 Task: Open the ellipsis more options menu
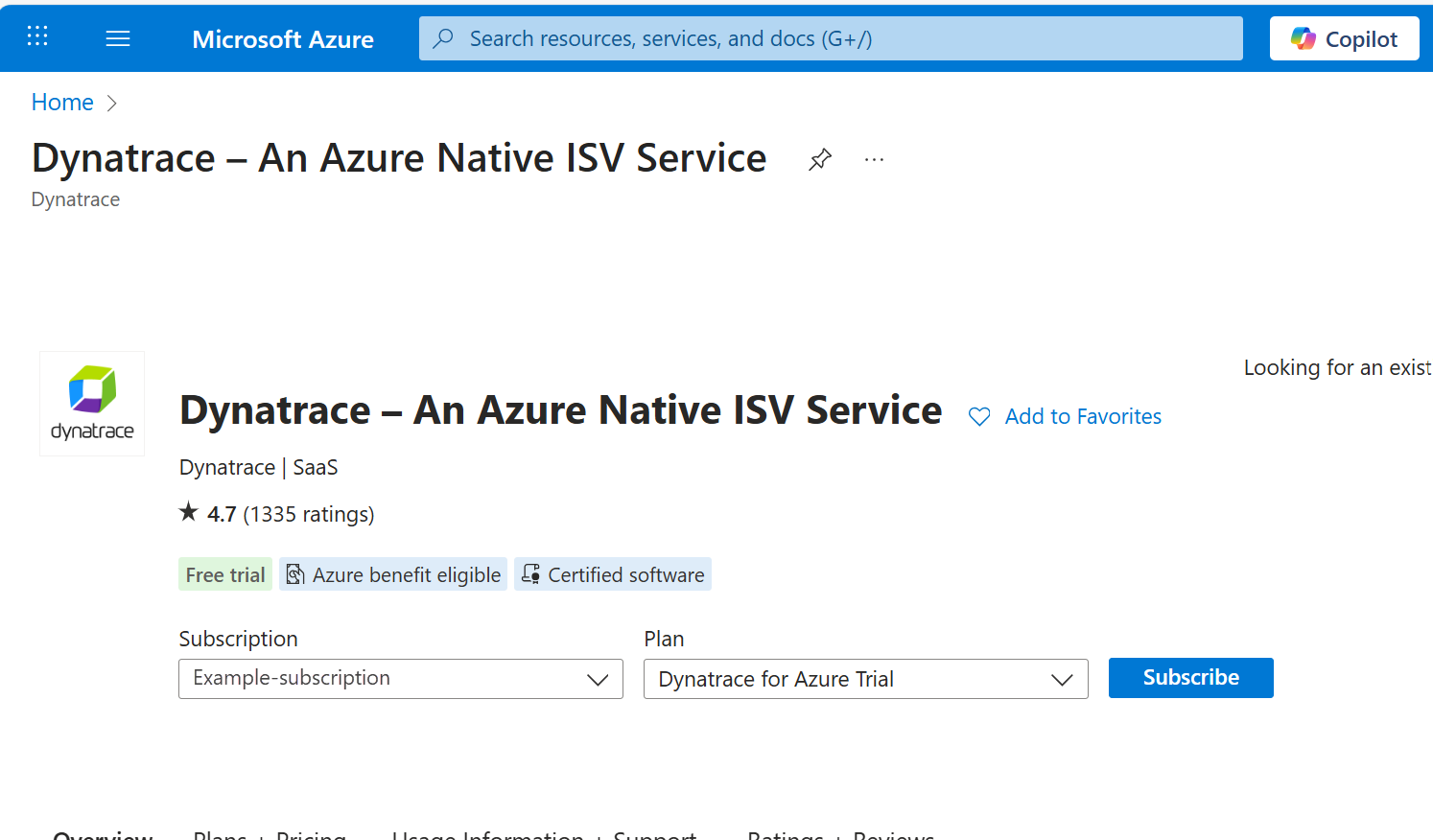pos(874,159)
